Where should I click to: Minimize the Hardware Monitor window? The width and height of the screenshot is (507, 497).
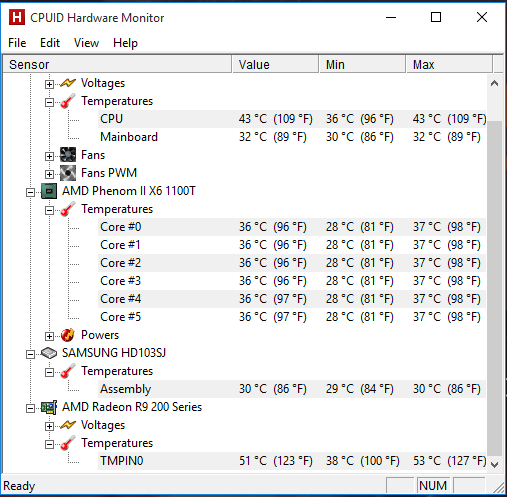[x=391, y=17]
